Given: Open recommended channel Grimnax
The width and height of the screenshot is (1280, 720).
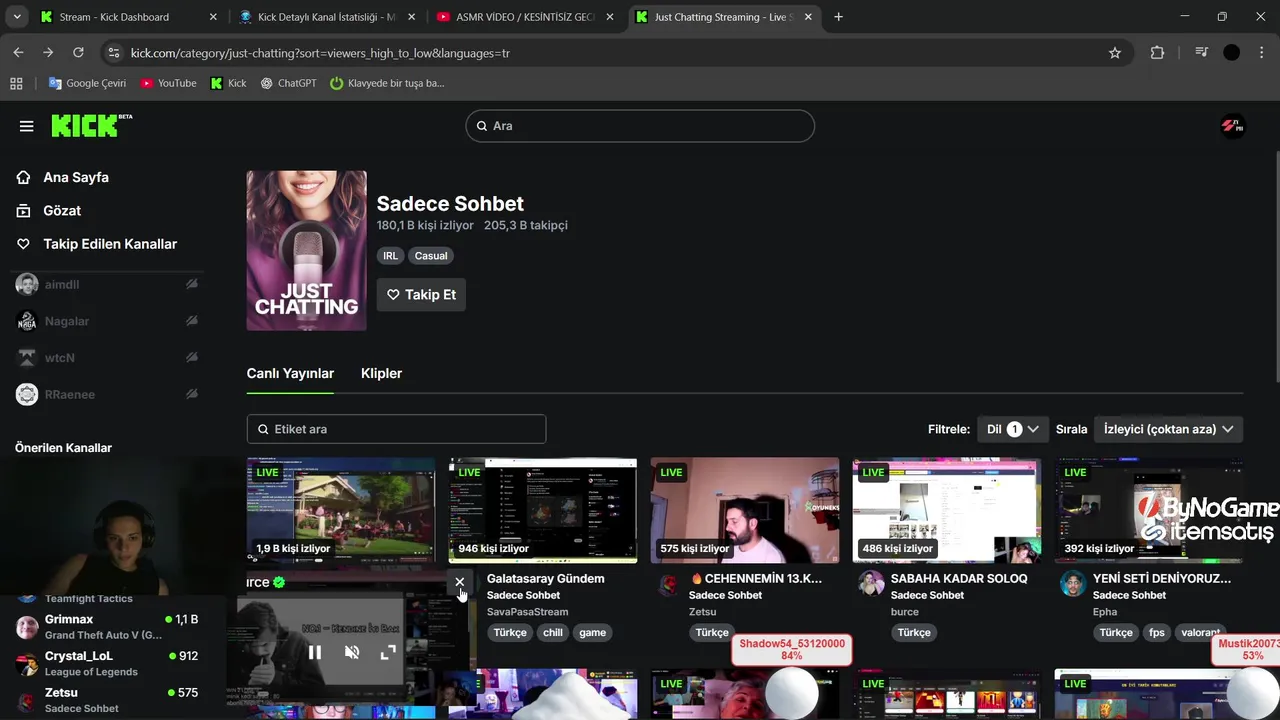Looking at the screenshot, I should coord(107,627).
